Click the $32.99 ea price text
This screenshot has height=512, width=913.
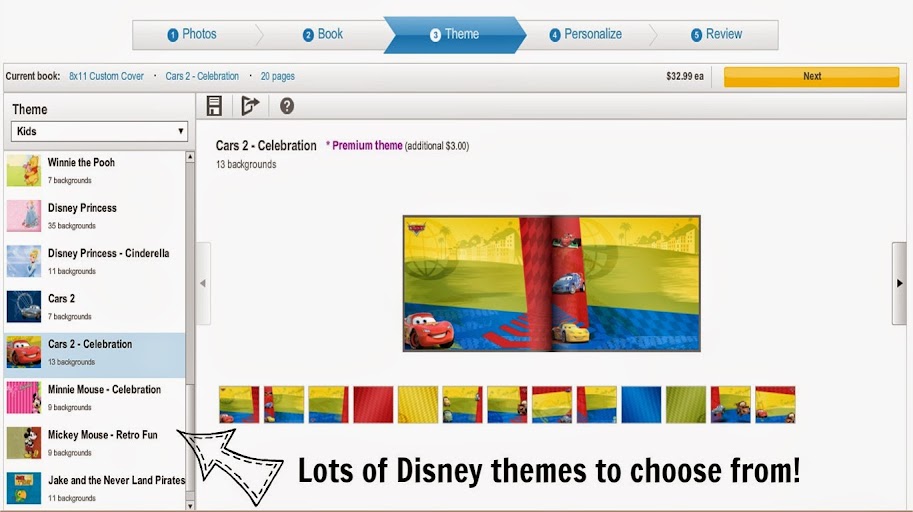tap(685, 76)
